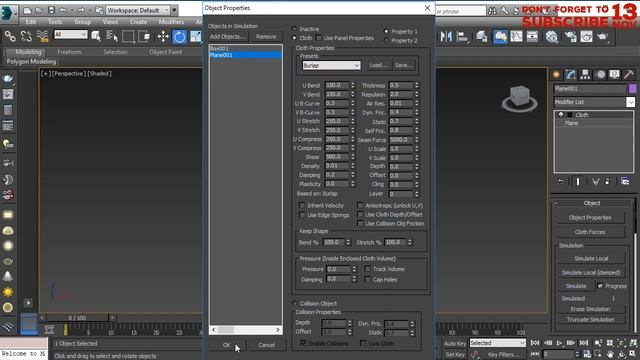Screen dimensions: 640x360
Task: Click the Pressure spinner arrows
Action: [354, 269]
